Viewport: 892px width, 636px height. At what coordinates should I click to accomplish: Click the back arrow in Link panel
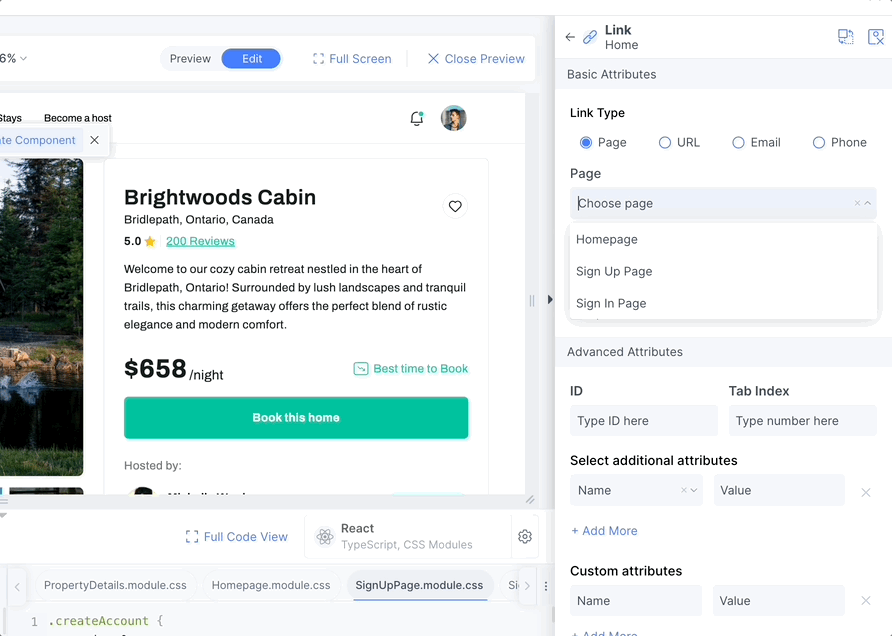click(570, 38)
